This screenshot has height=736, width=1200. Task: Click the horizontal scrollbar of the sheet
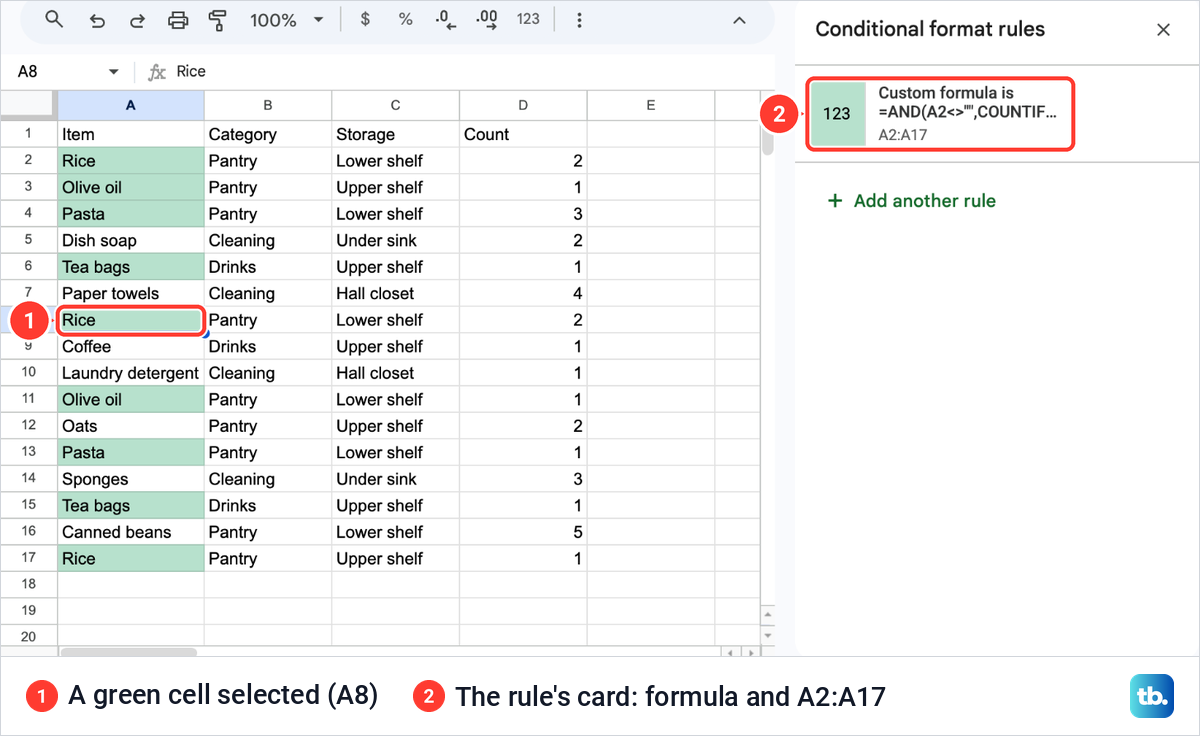[129, 652]
